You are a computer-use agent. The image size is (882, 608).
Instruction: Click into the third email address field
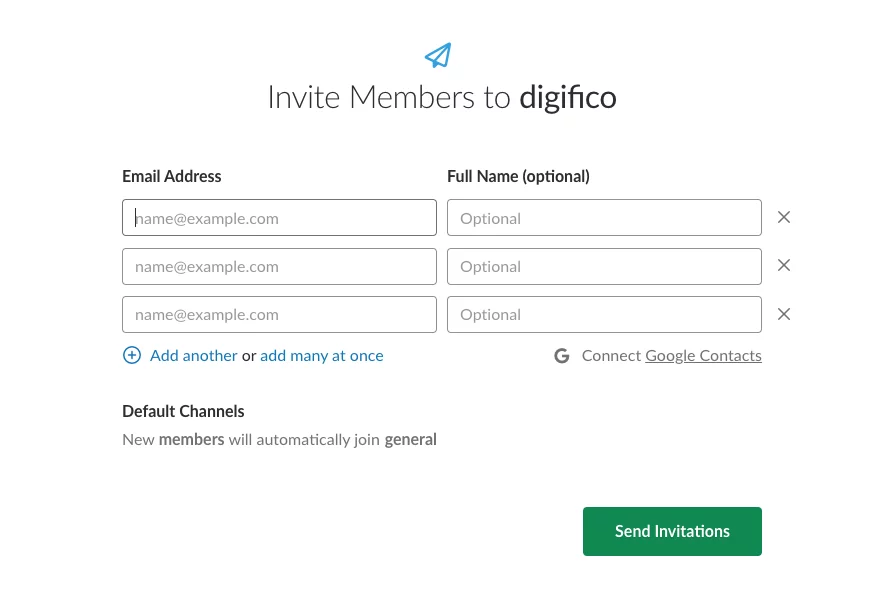pos(279,314)
